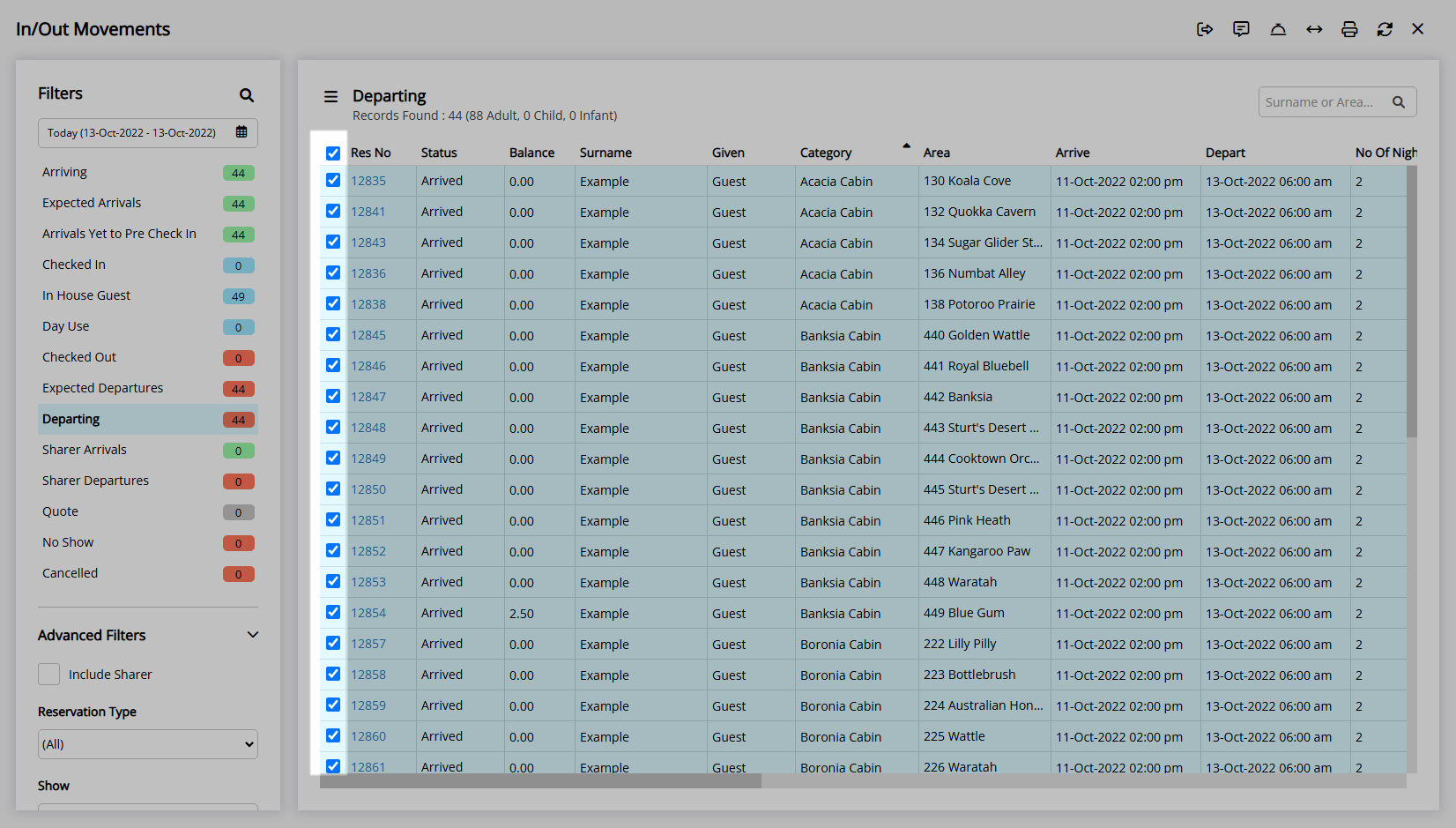Select the Sharer Departures filter
The height and width of the screenshot is (828, 1456).
pos(148,481)
